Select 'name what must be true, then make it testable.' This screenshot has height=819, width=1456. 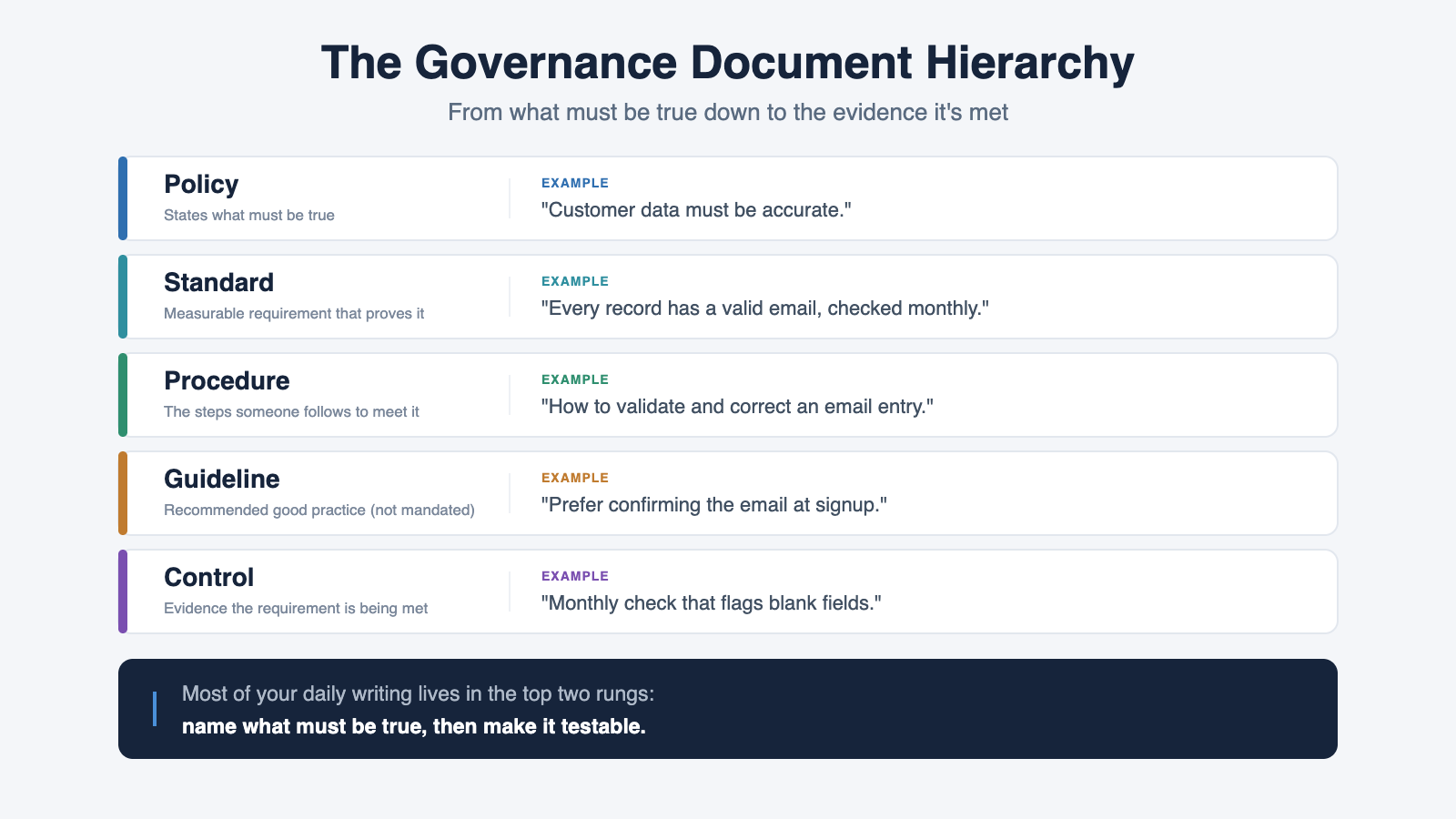pyautogui.click(x=414, y=726)
